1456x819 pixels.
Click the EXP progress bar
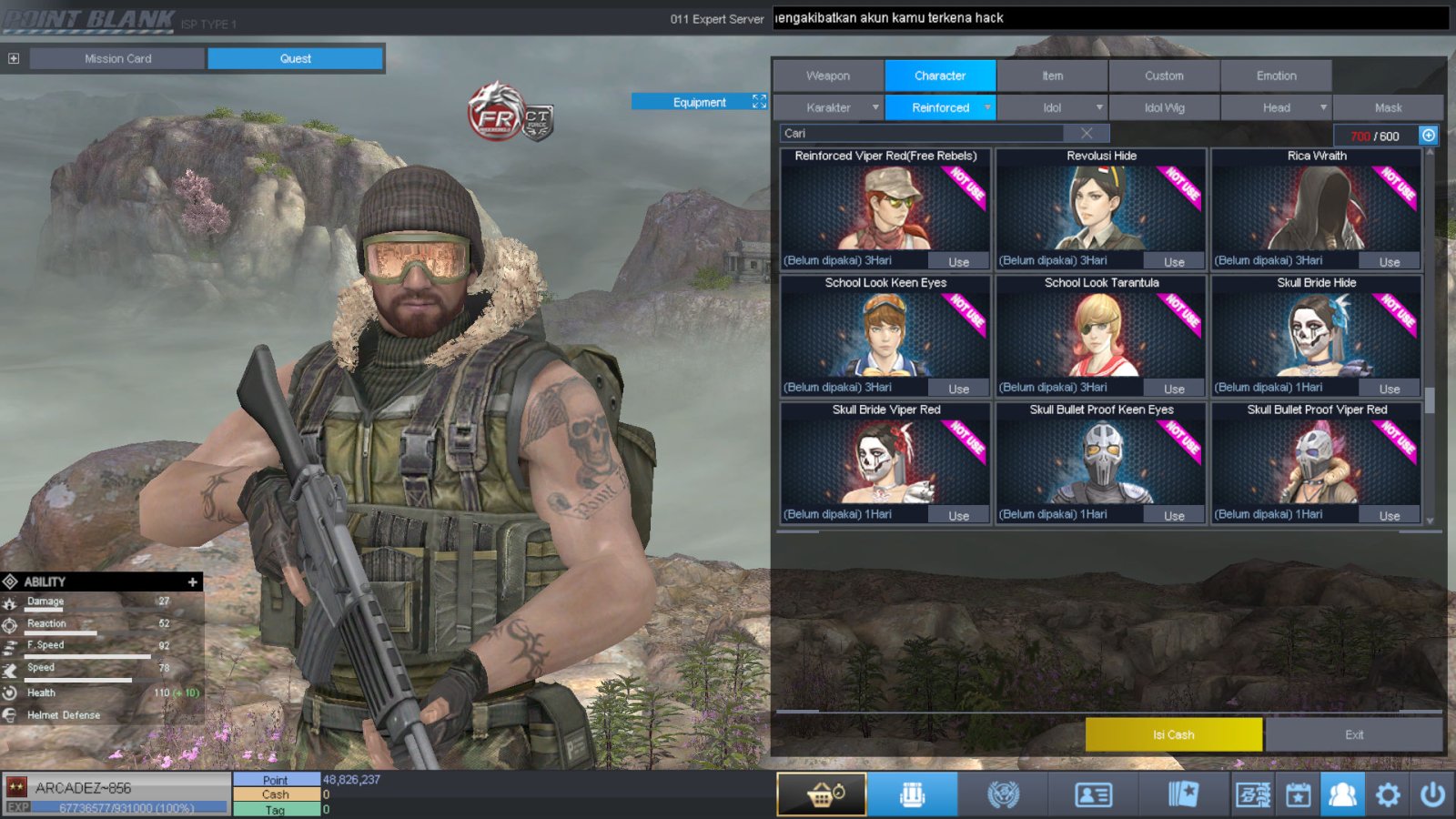[128, 807]
